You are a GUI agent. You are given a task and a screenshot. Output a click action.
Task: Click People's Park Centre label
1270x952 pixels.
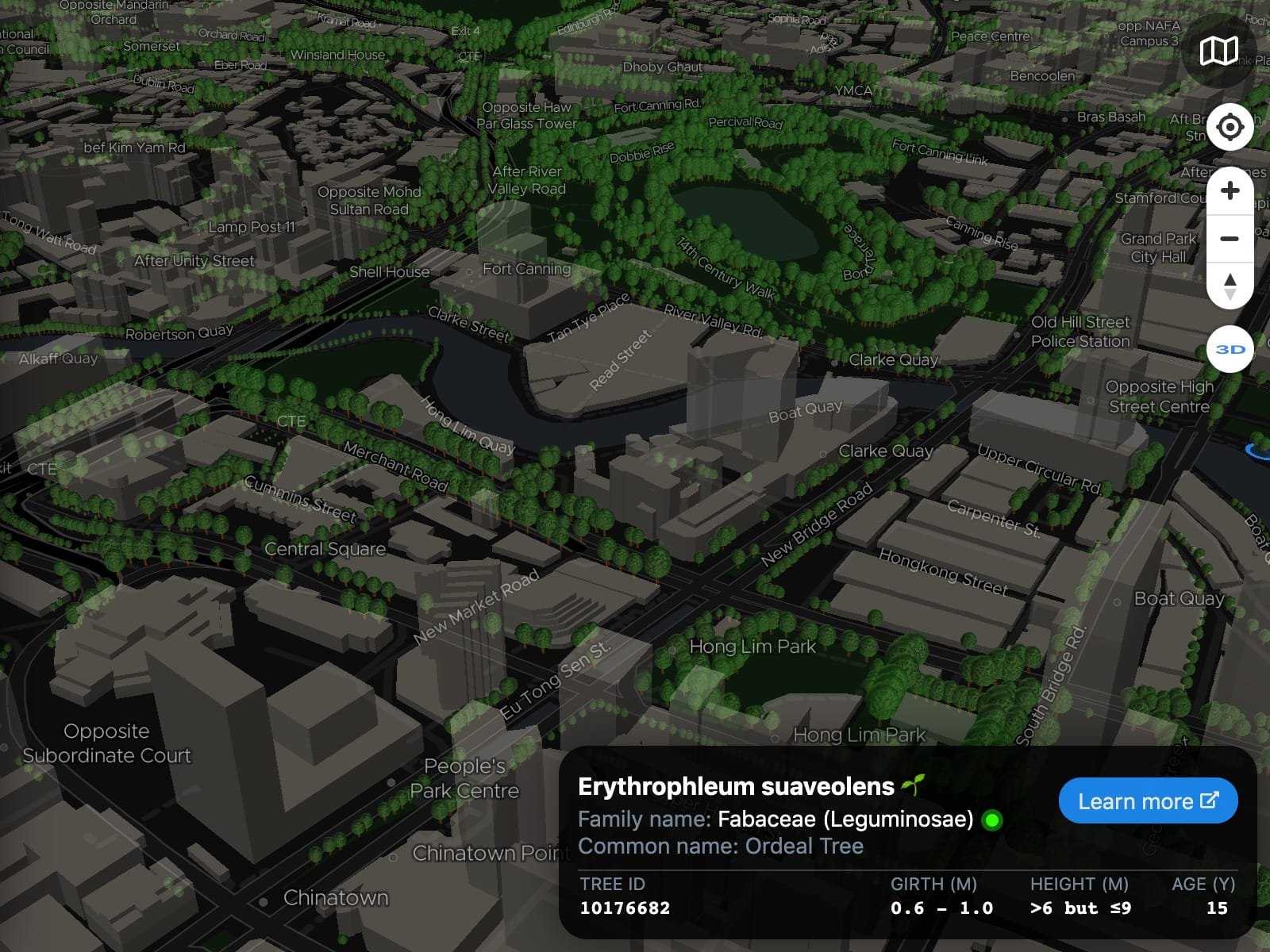[x=464, y=778]
